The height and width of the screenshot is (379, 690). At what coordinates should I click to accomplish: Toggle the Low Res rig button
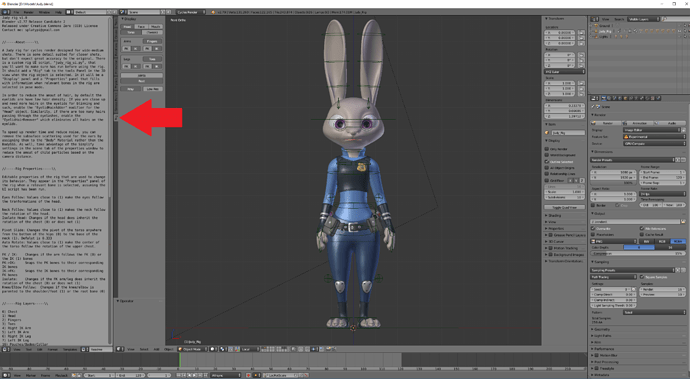pos(152,89)
